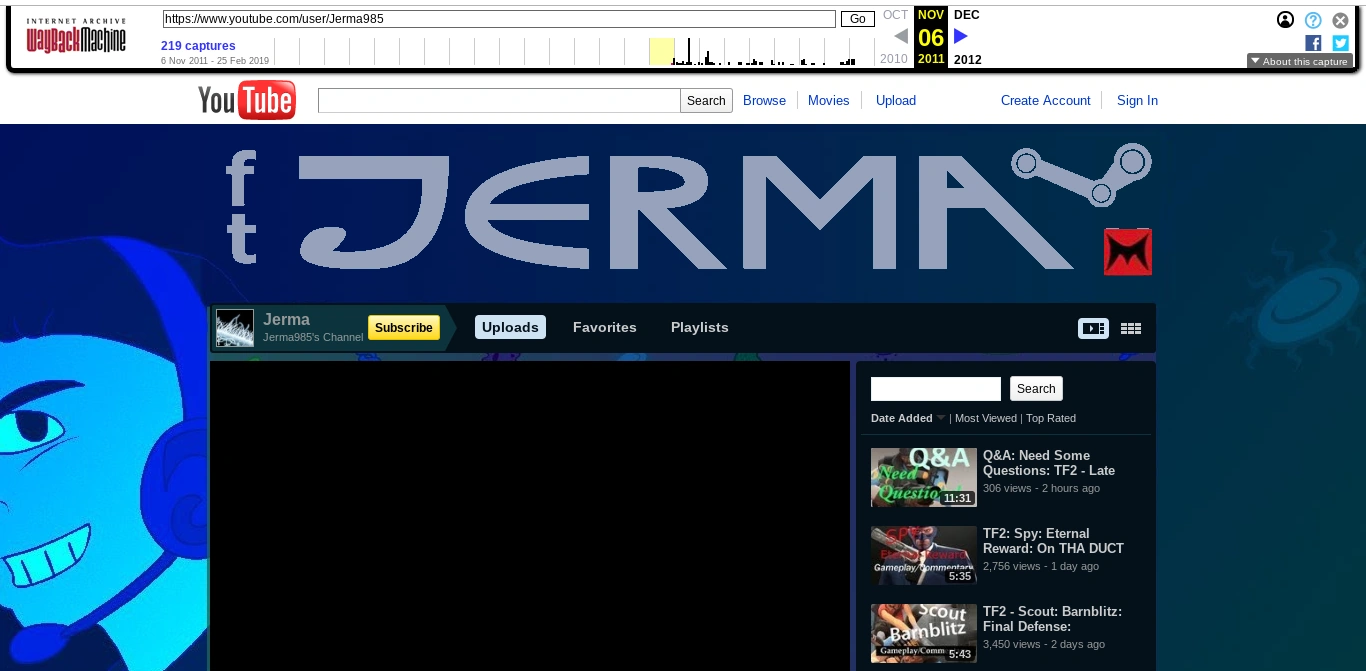Click title 'TF2: Spy: Eternal Reward: On THA DUCT'
The image size is (1366, 672).
point(1053,541)
